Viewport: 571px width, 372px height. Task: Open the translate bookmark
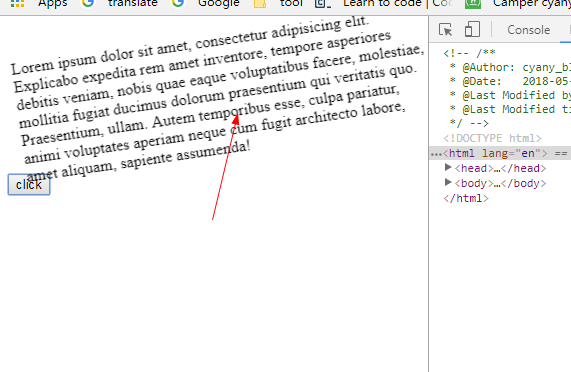point(120,4)
